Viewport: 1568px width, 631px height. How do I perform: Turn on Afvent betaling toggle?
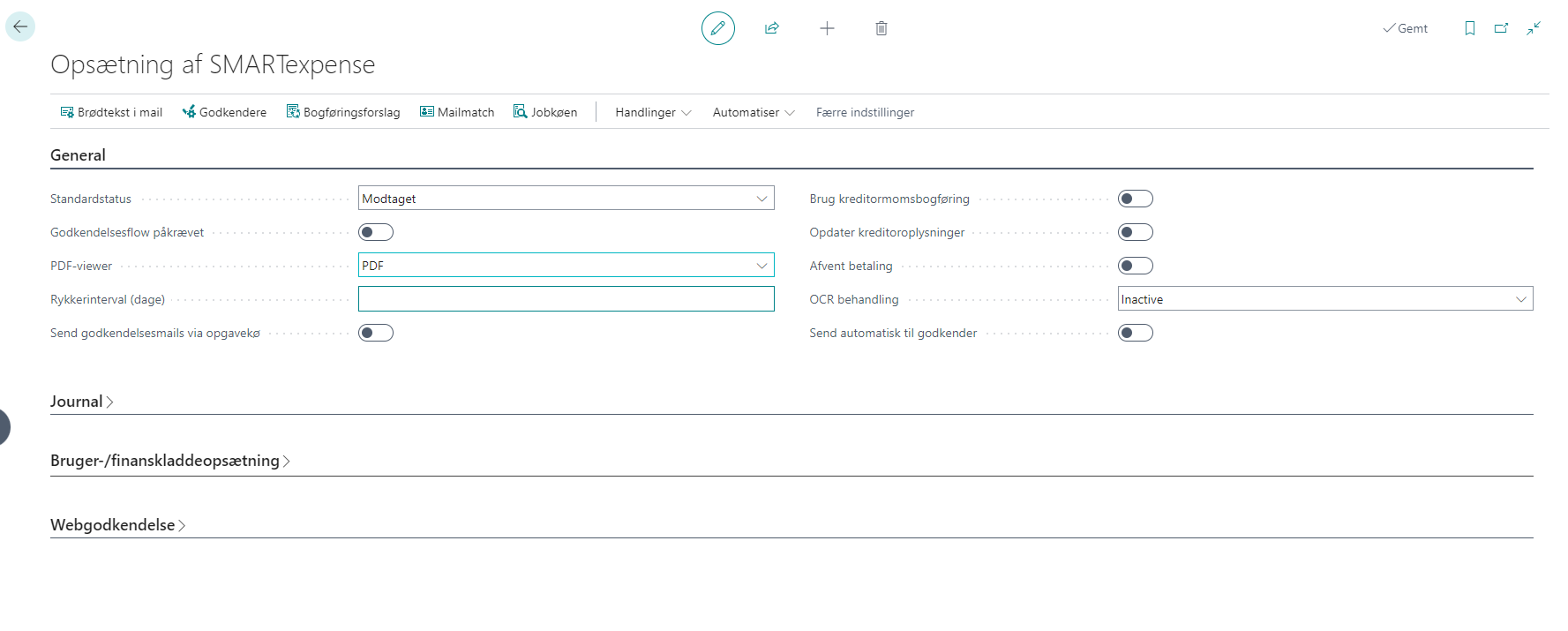coord(1135,266)
